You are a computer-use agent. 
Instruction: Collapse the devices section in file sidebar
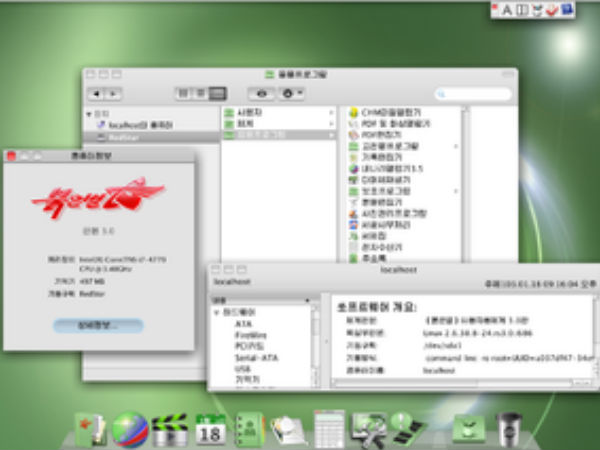click(x=88, y=114)
